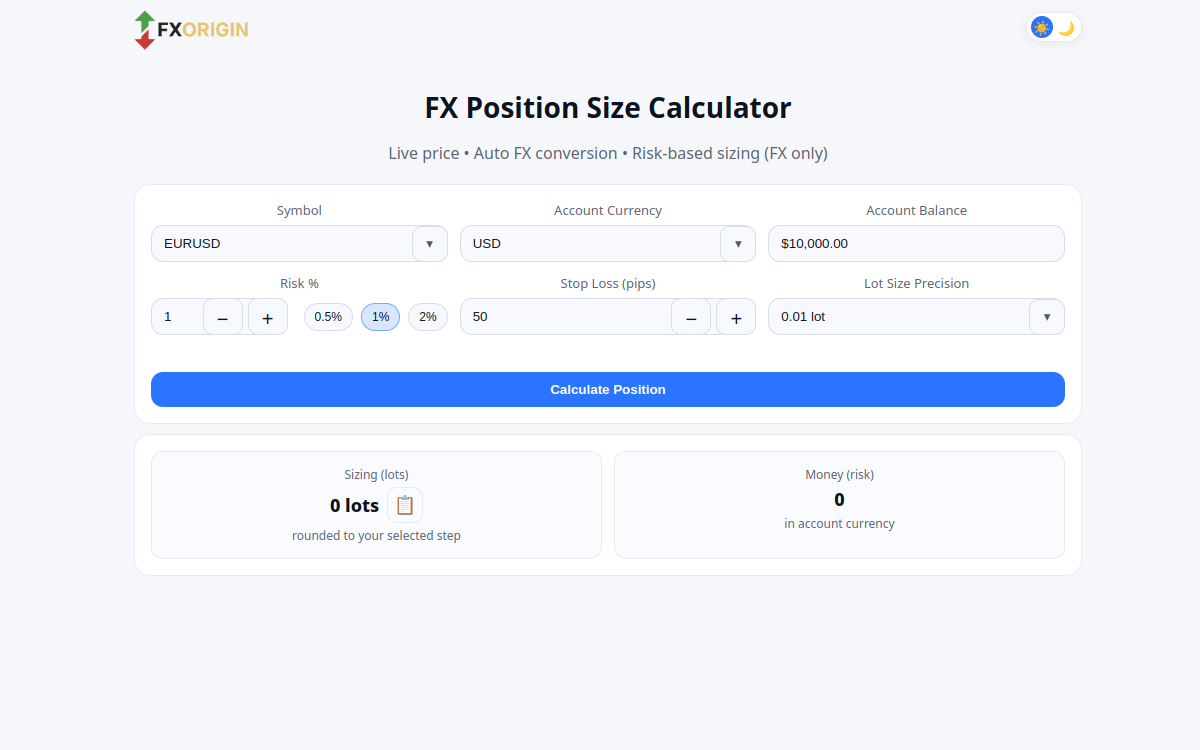
Task: Select the 1% risk preset
Action: pos(380,316)
